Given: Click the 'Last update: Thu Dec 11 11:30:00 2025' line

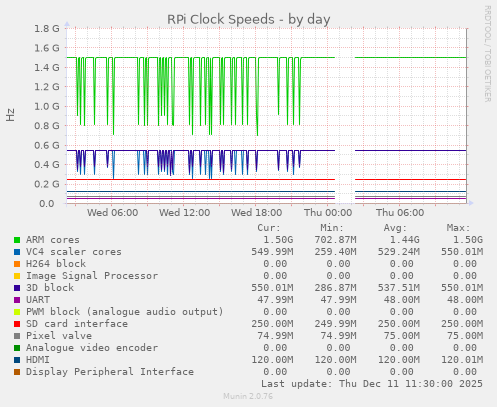Looking at the screenshot, I should coord(372,384).
